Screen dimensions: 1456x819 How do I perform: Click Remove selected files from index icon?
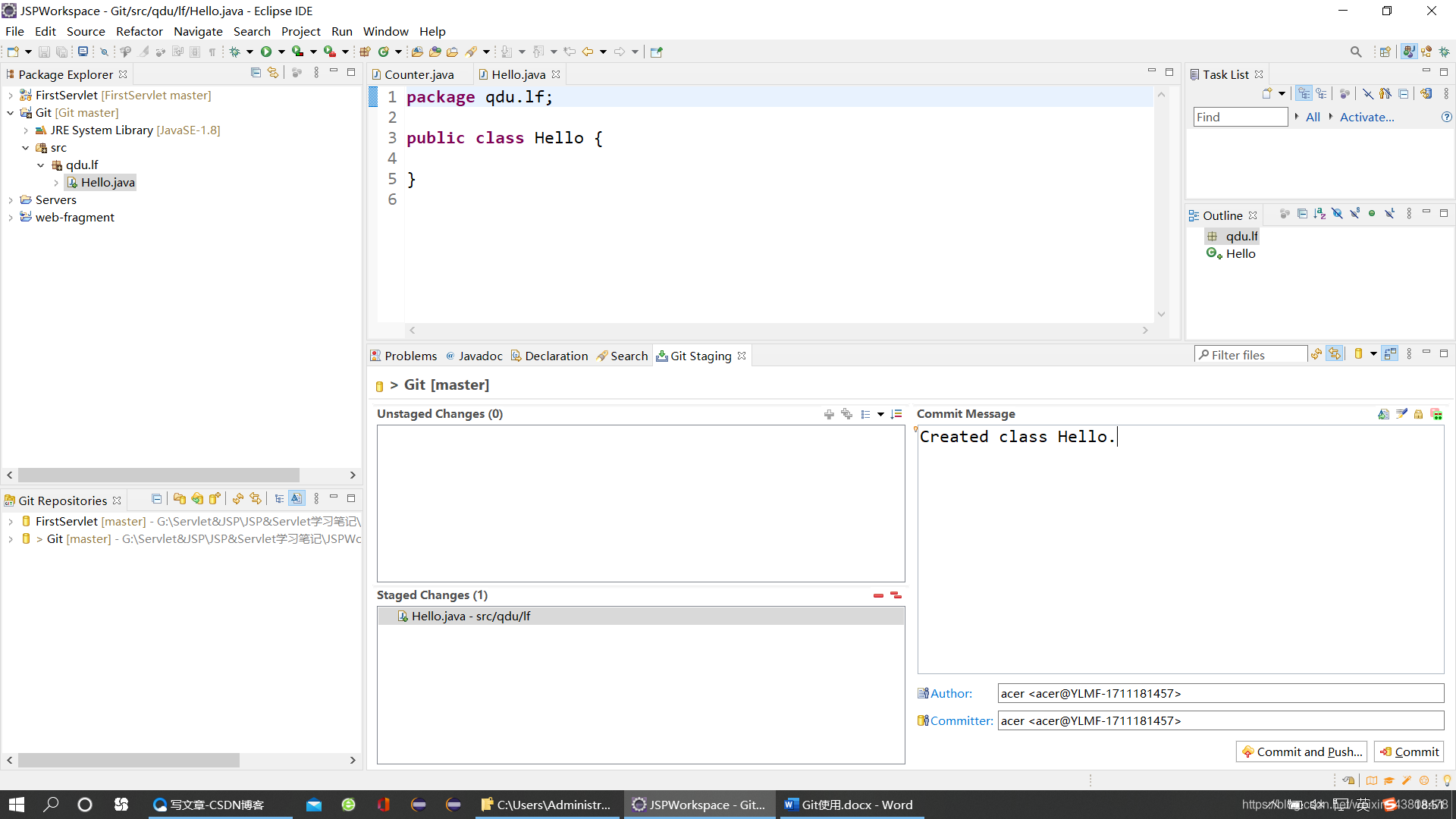pyautogui.click(x=878, y=595)
